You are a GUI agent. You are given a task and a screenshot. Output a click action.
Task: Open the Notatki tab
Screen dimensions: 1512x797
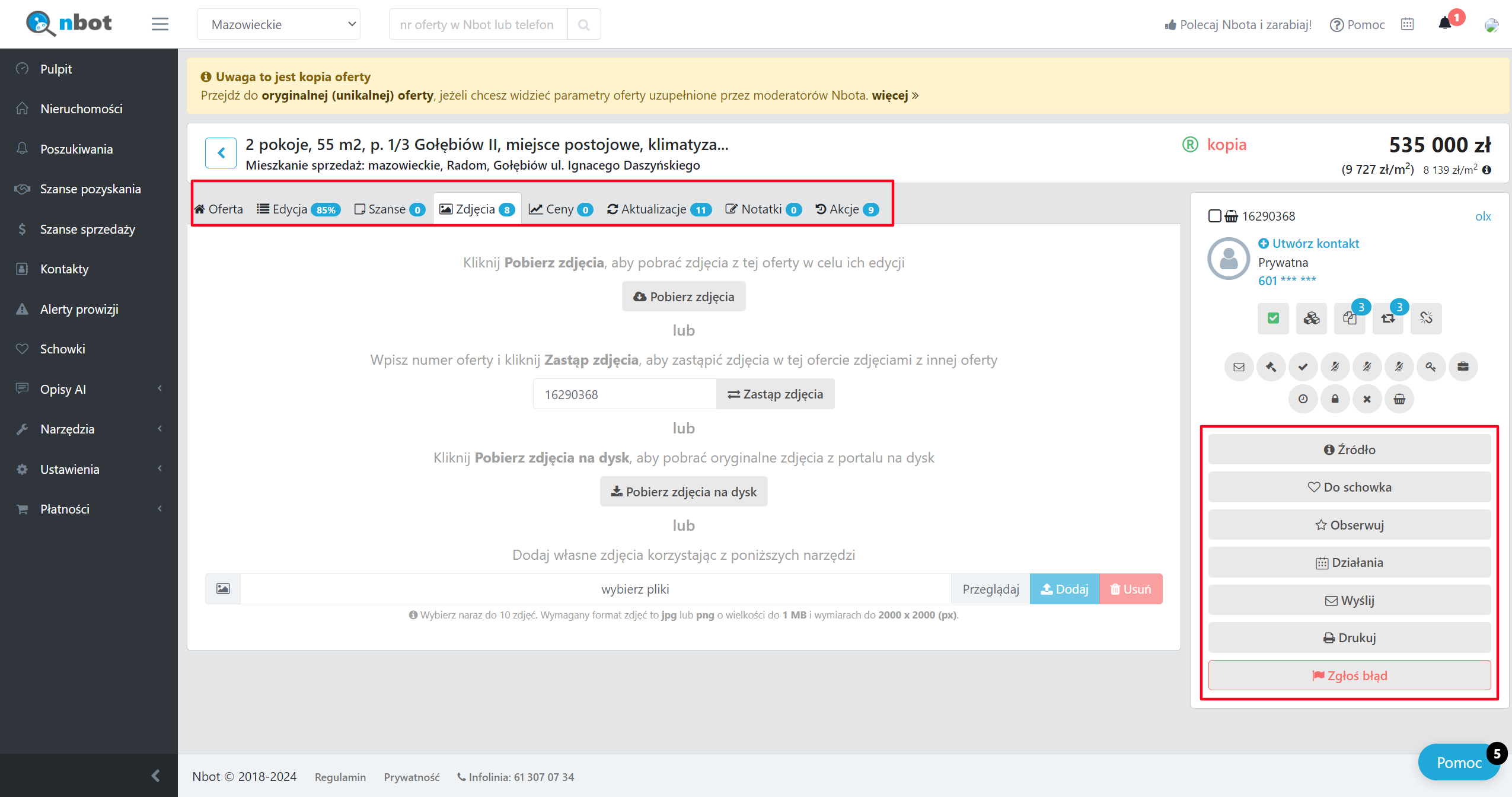(x=764, y=209)
